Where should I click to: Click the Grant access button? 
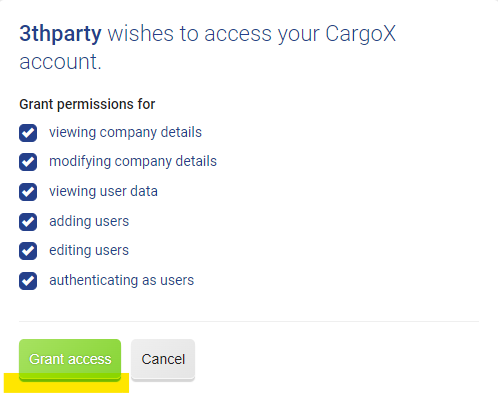coord(70,360)
